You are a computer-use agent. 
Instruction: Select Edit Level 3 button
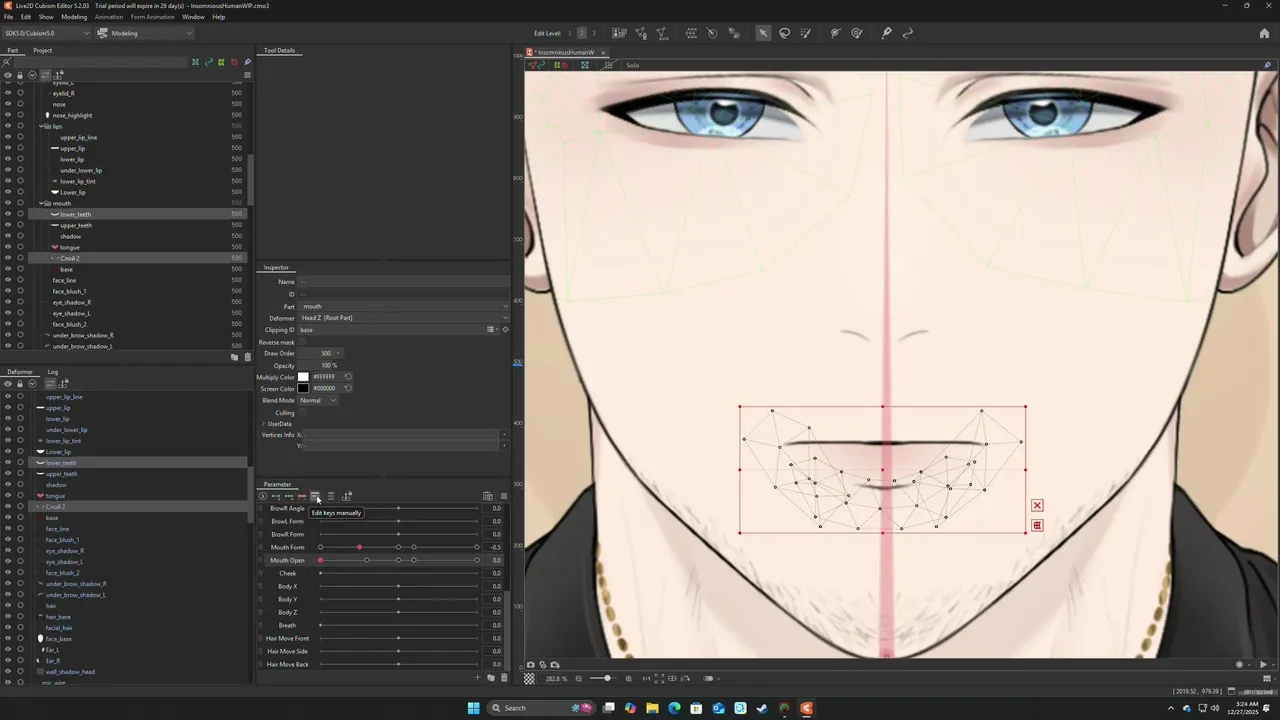pyautogui.click(x=594, y=33)
